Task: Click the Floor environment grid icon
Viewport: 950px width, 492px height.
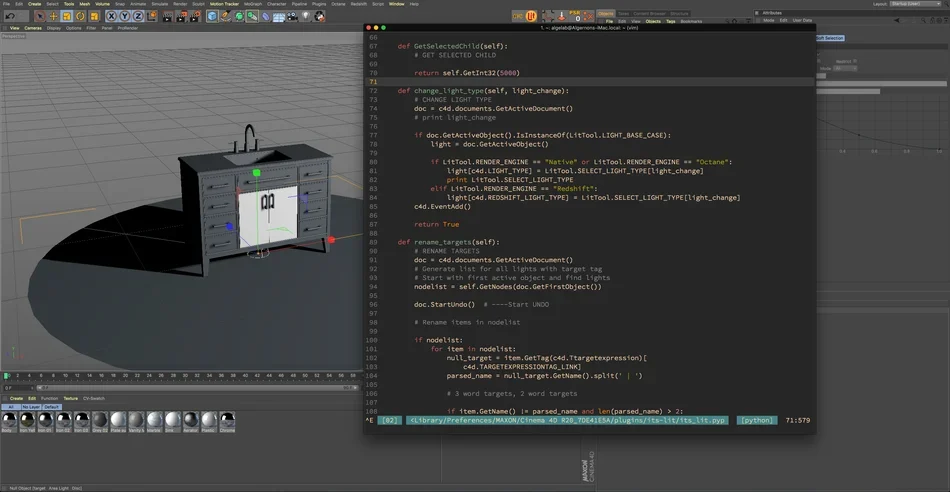Action: click(x=279, y=16)
